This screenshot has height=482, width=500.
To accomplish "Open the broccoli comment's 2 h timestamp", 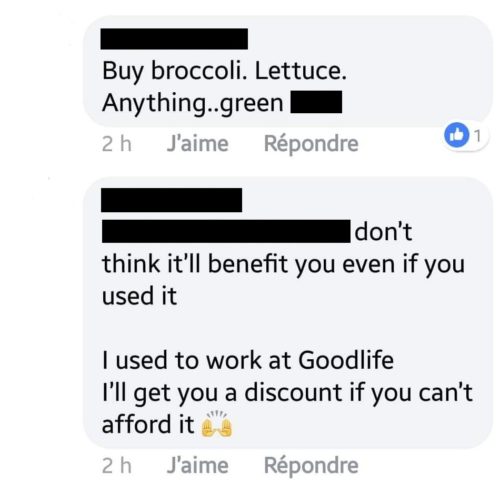I will pos(117,144).
